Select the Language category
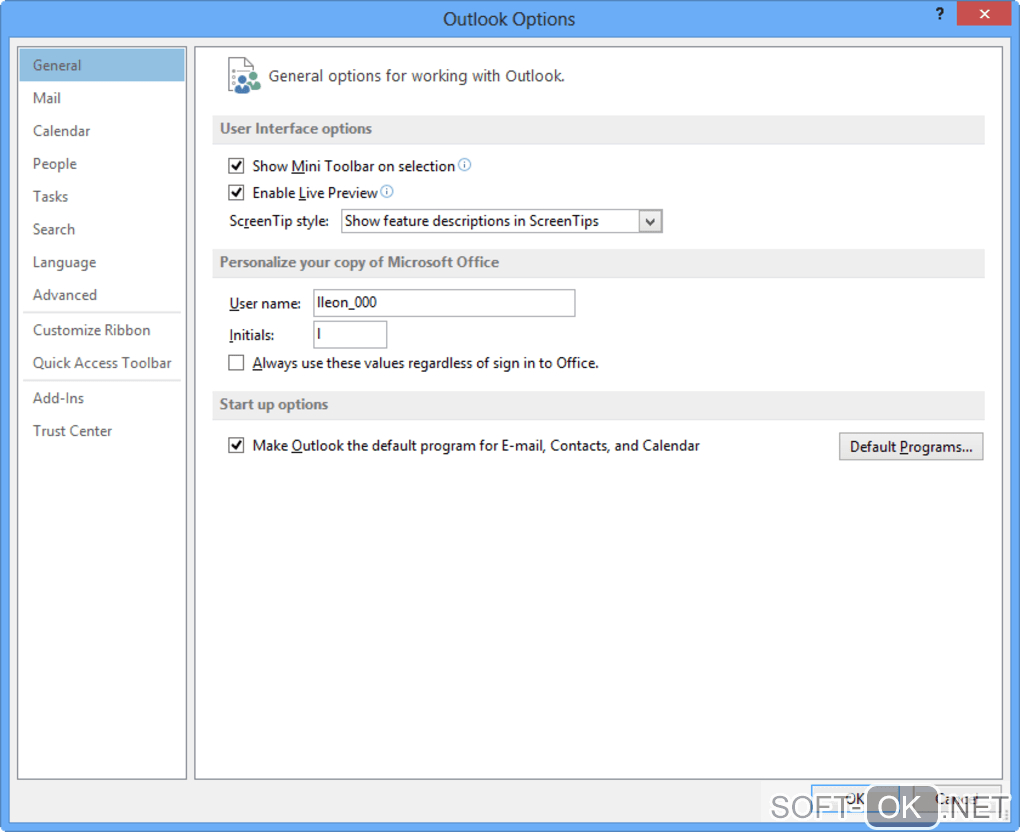Image resolution: width=1020 pixels, height=832 pixels. (102, 262)
